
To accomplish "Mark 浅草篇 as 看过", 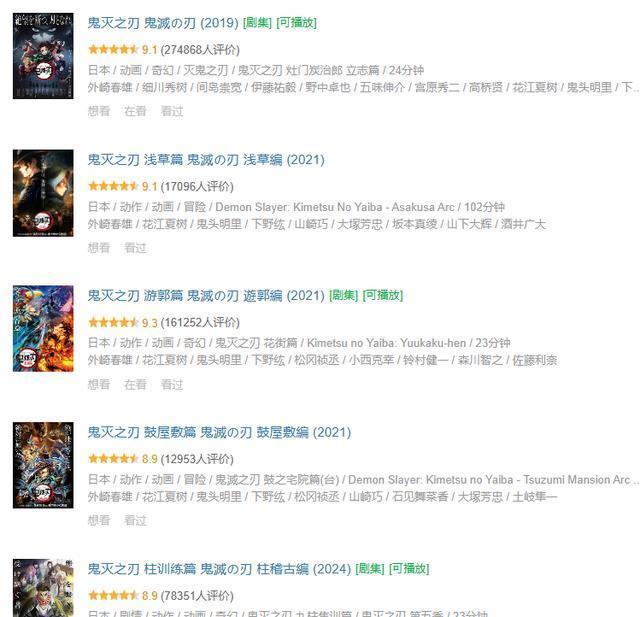I will click(x=136, y=248).
